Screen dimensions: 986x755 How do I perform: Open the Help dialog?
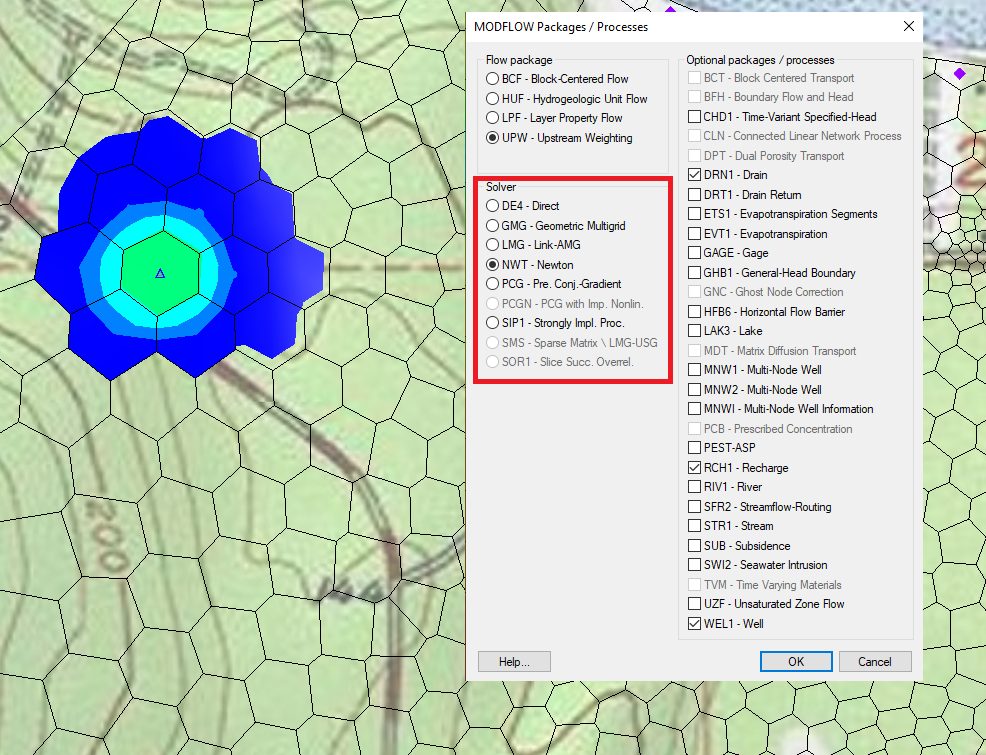513,661
